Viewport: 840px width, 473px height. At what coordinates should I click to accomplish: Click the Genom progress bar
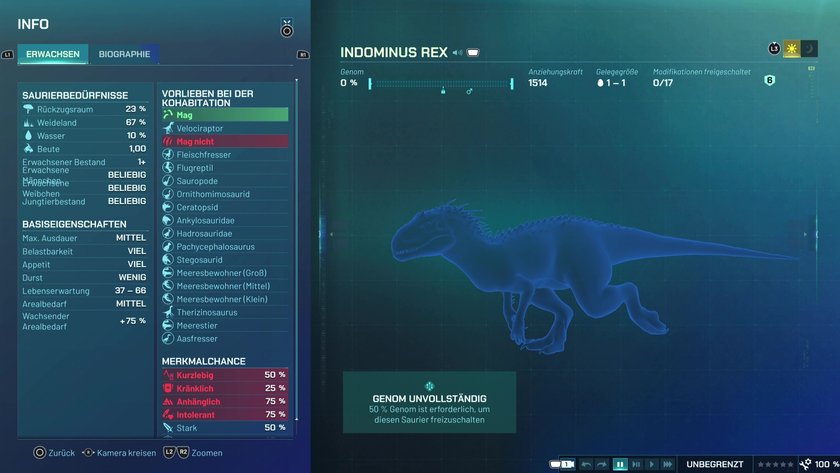click(x=441, y=84)
